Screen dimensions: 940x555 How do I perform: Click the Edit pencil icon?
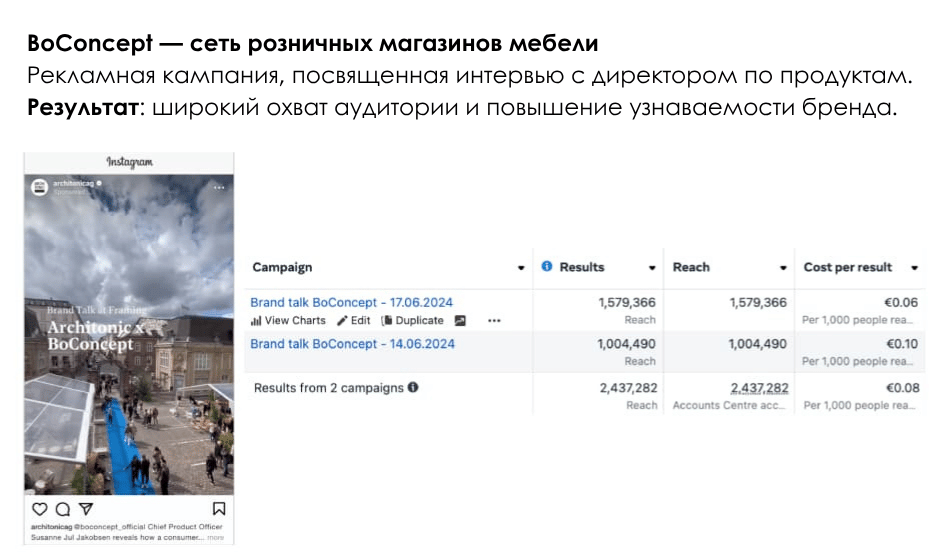(x=342, y=321)
